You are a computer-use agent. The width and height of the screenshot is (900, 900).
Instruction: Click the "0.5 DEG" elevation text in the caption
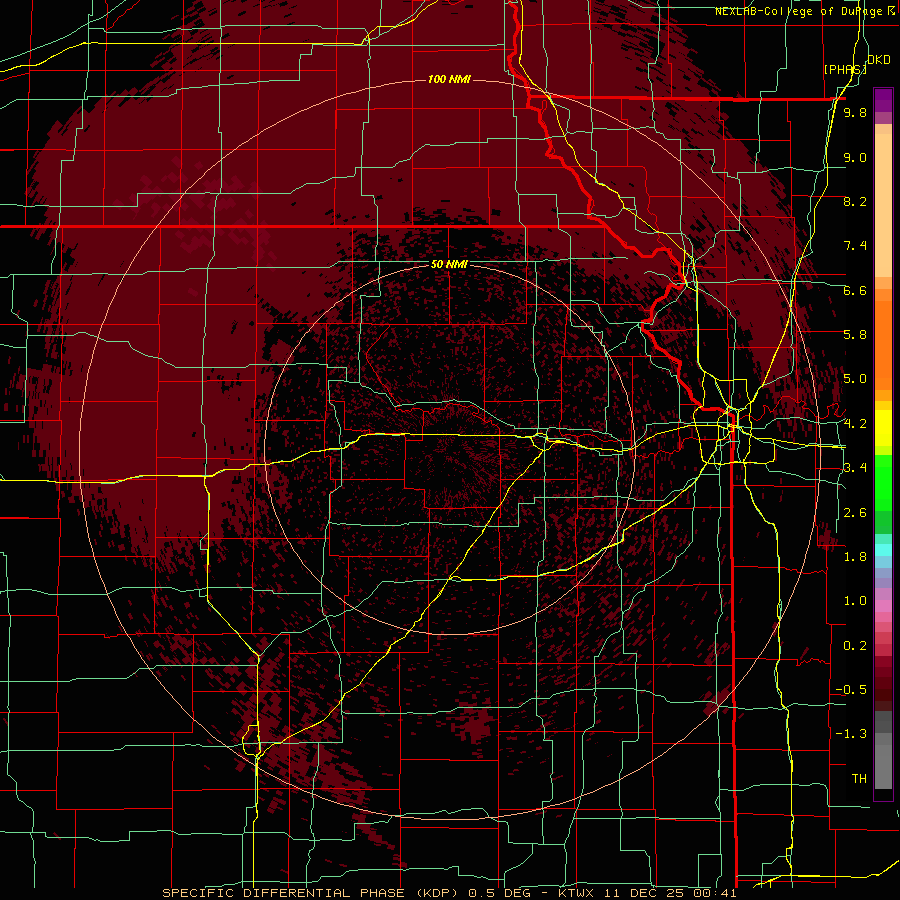click(501, 893)
